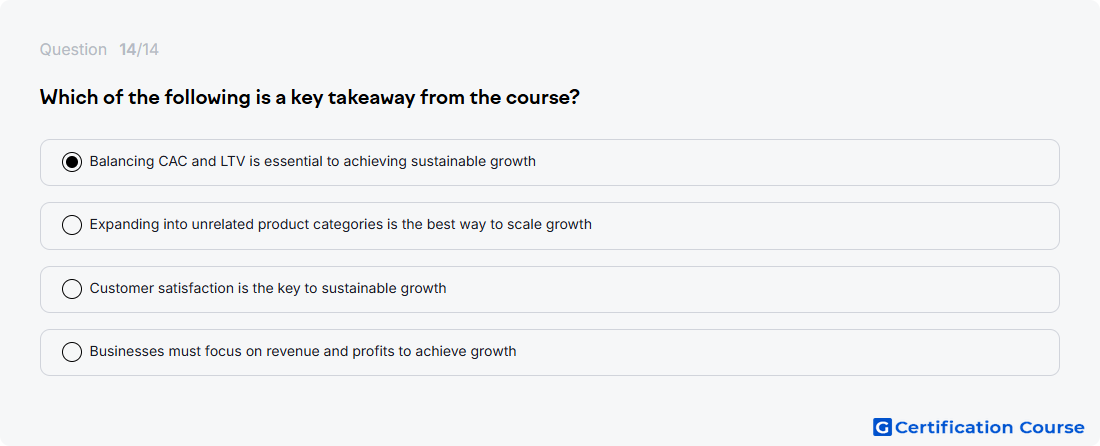The height and width of the screenshot is (446, 1100).
Task: Select the 'Balancing CAC and LTV' radio button
Action: [x=72, y=162]
